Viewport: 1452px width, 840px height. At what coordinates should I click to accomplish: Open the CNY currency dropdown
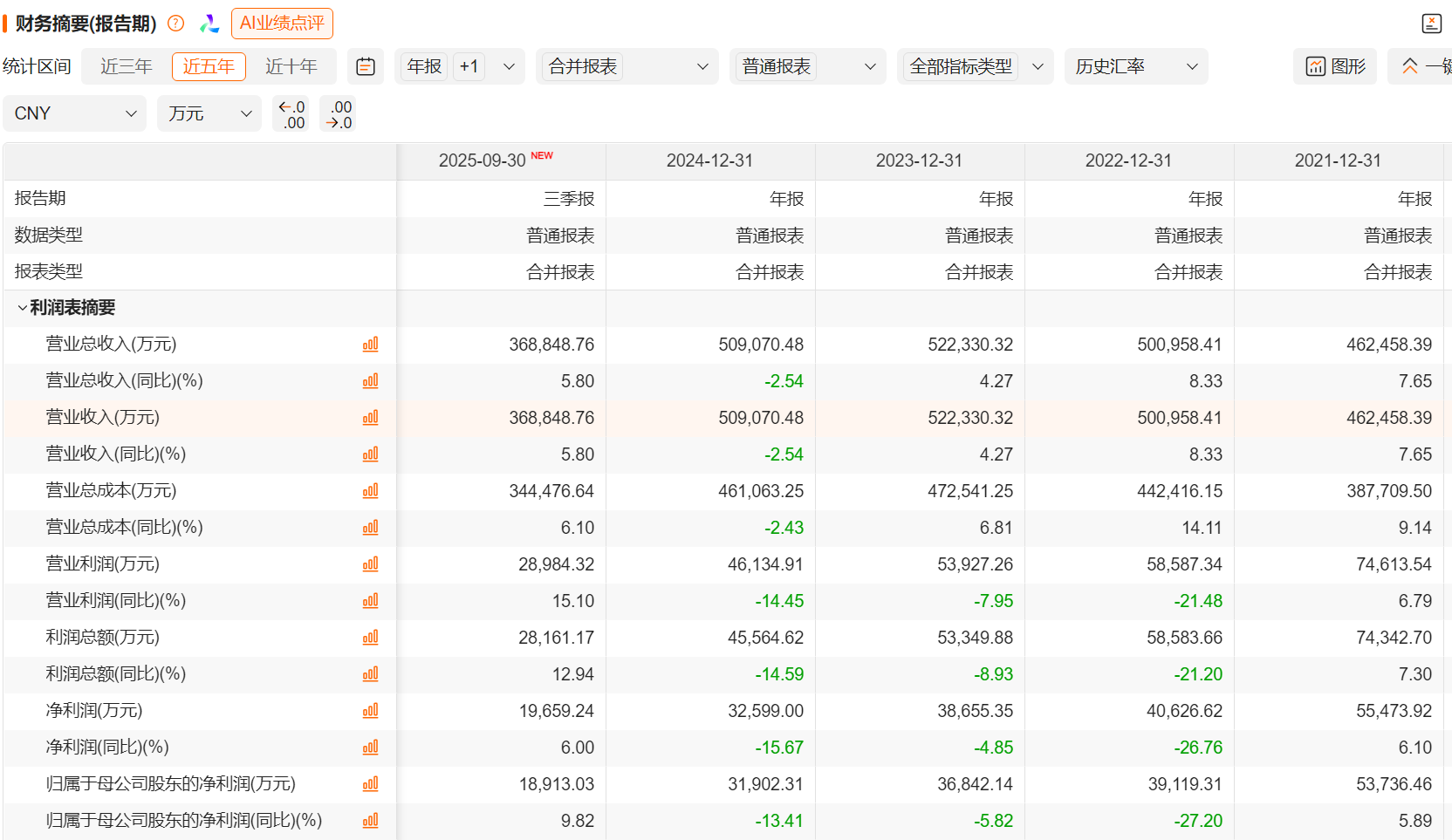tap(74, 113)
